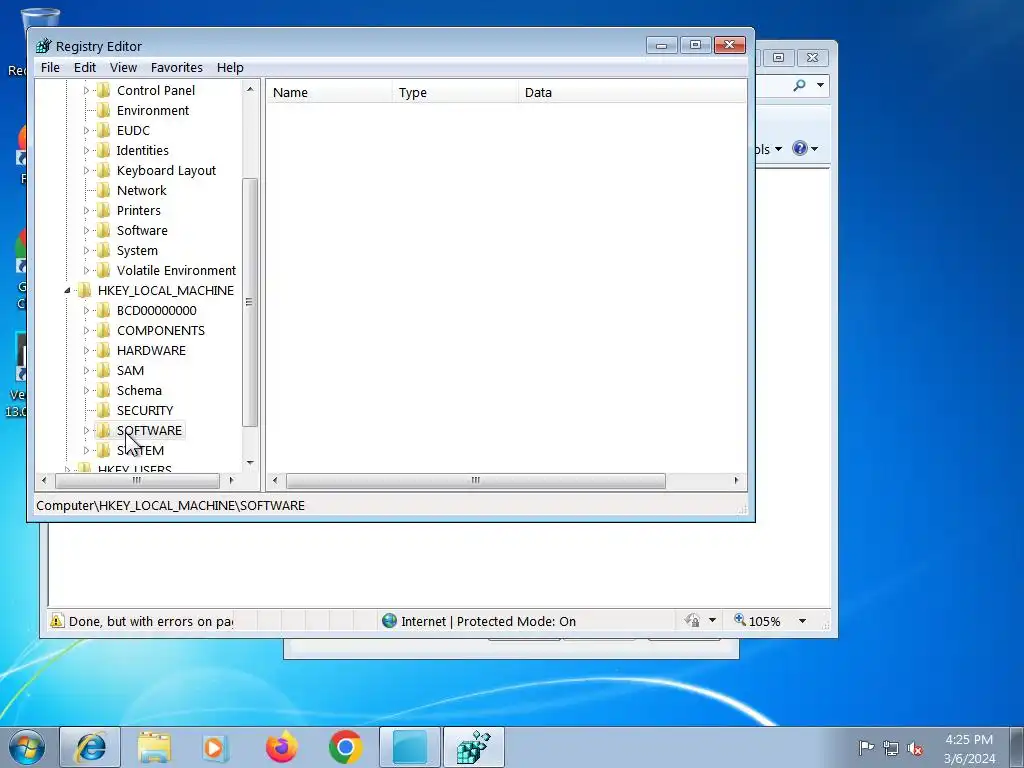Image resolution: width=1024 pixels, height=768 pixels.
Task: Select the SYSTEM key under HKEY_LOCAL_MACHINE
Action: [140, 451]
